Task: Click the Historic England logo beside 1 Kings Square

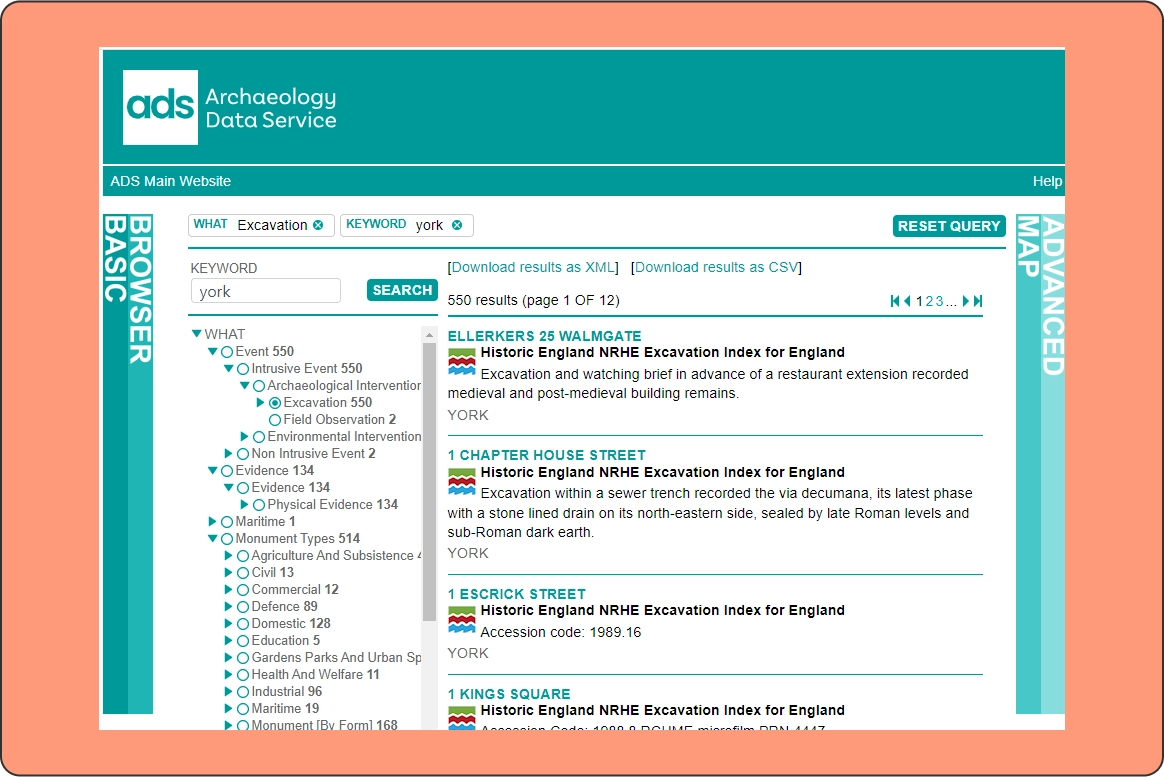Action: click(462, 716)
